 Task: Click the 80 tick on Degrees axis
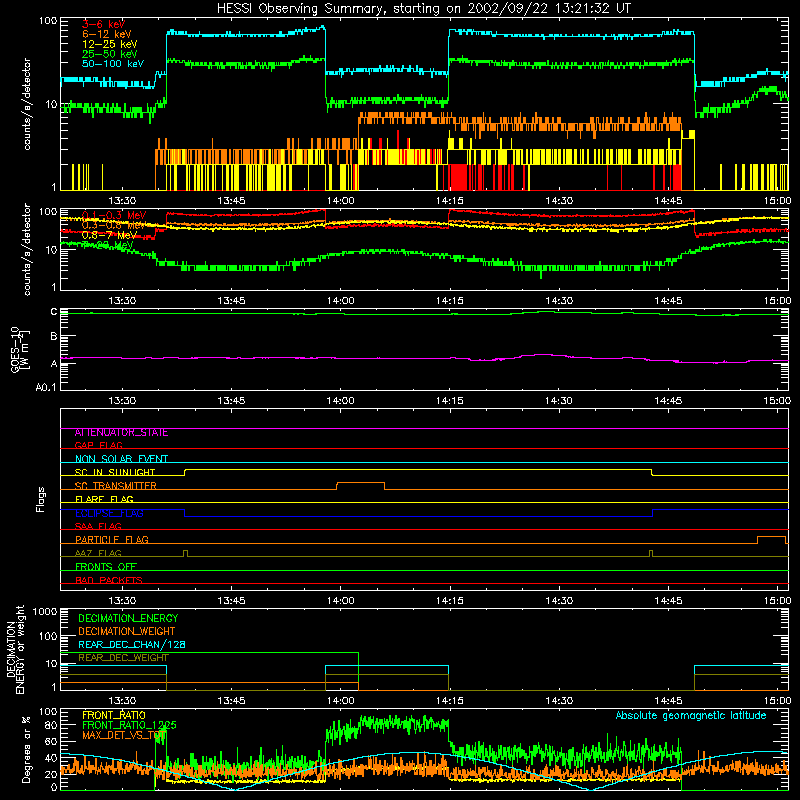(x=51, y=726)
